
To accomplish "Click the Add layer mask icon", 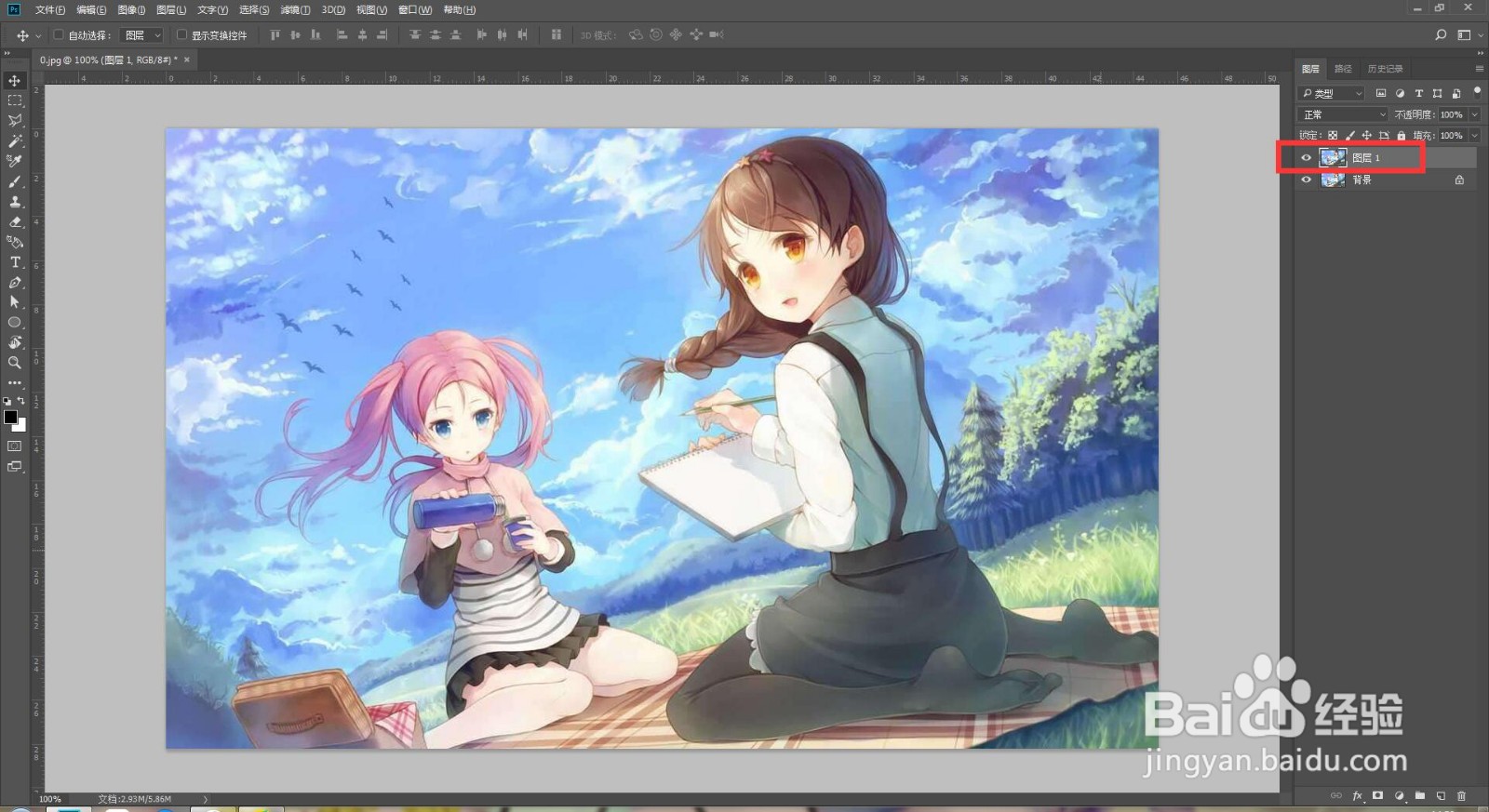I will click(1377, 796).
